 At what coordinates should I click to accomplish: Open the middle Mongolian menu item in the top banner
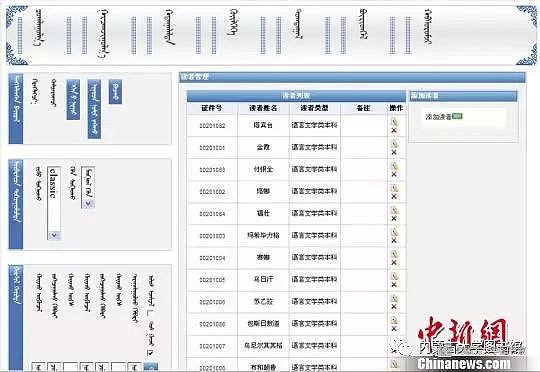tap(233, 22)
